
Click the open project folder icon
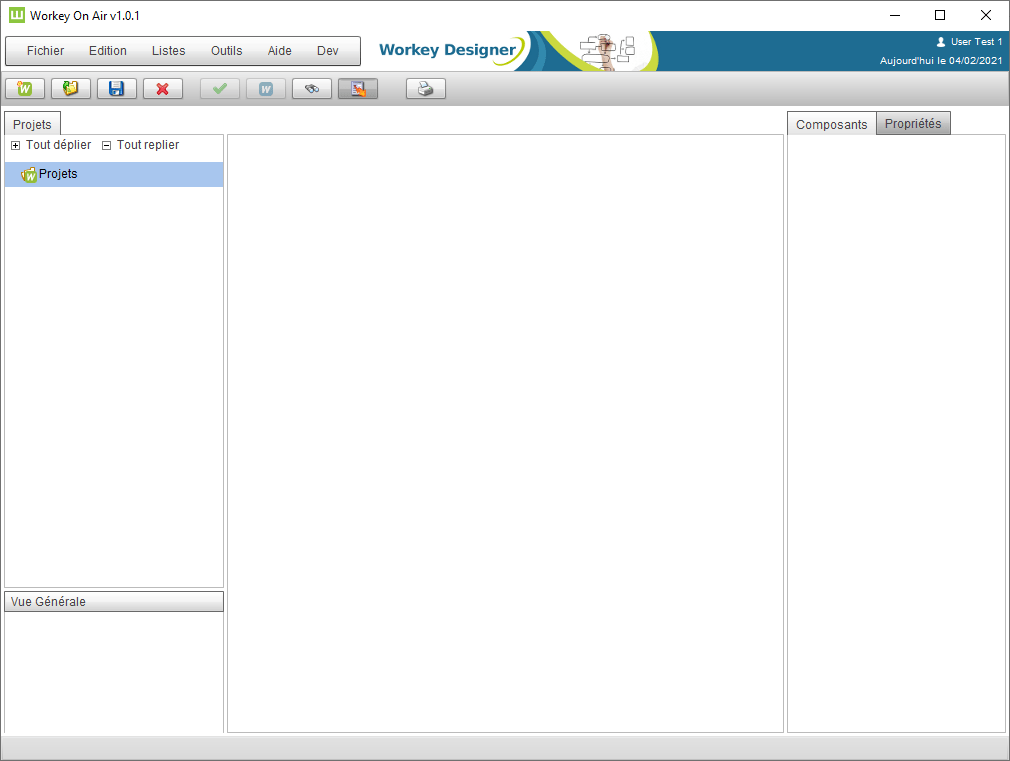pos(71,89)
